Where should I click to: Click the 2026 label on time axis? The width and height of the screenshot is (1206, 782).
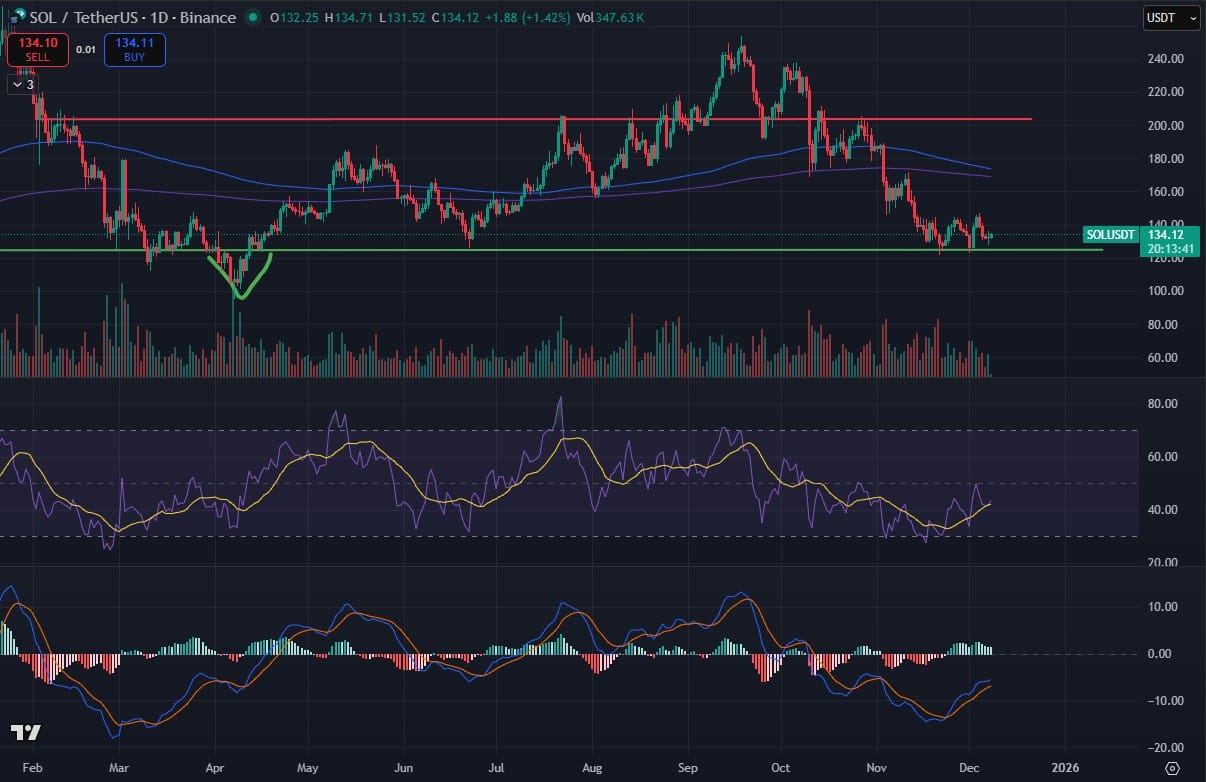pos(1065,769)
